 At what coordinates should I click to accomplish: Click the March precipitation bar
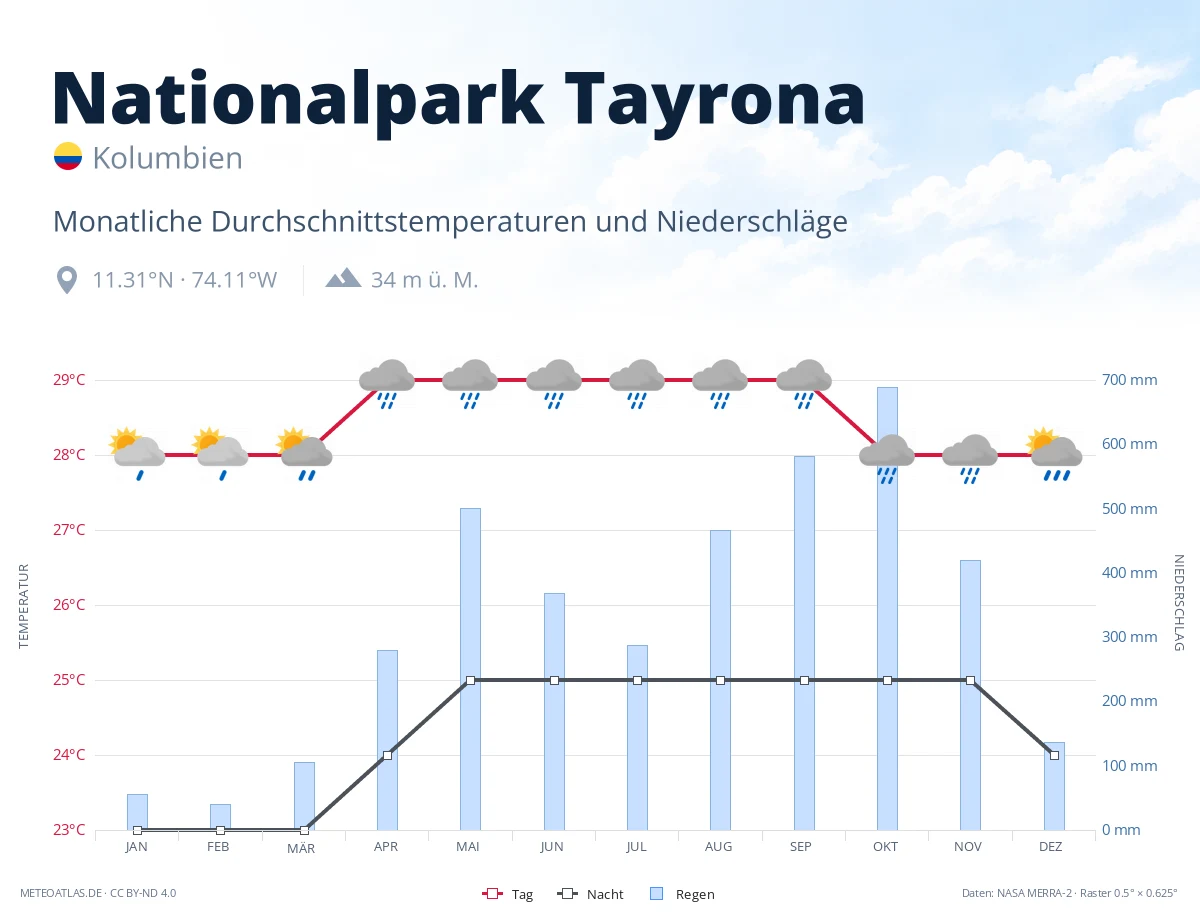pyautogui.click(x=304, y=796)
